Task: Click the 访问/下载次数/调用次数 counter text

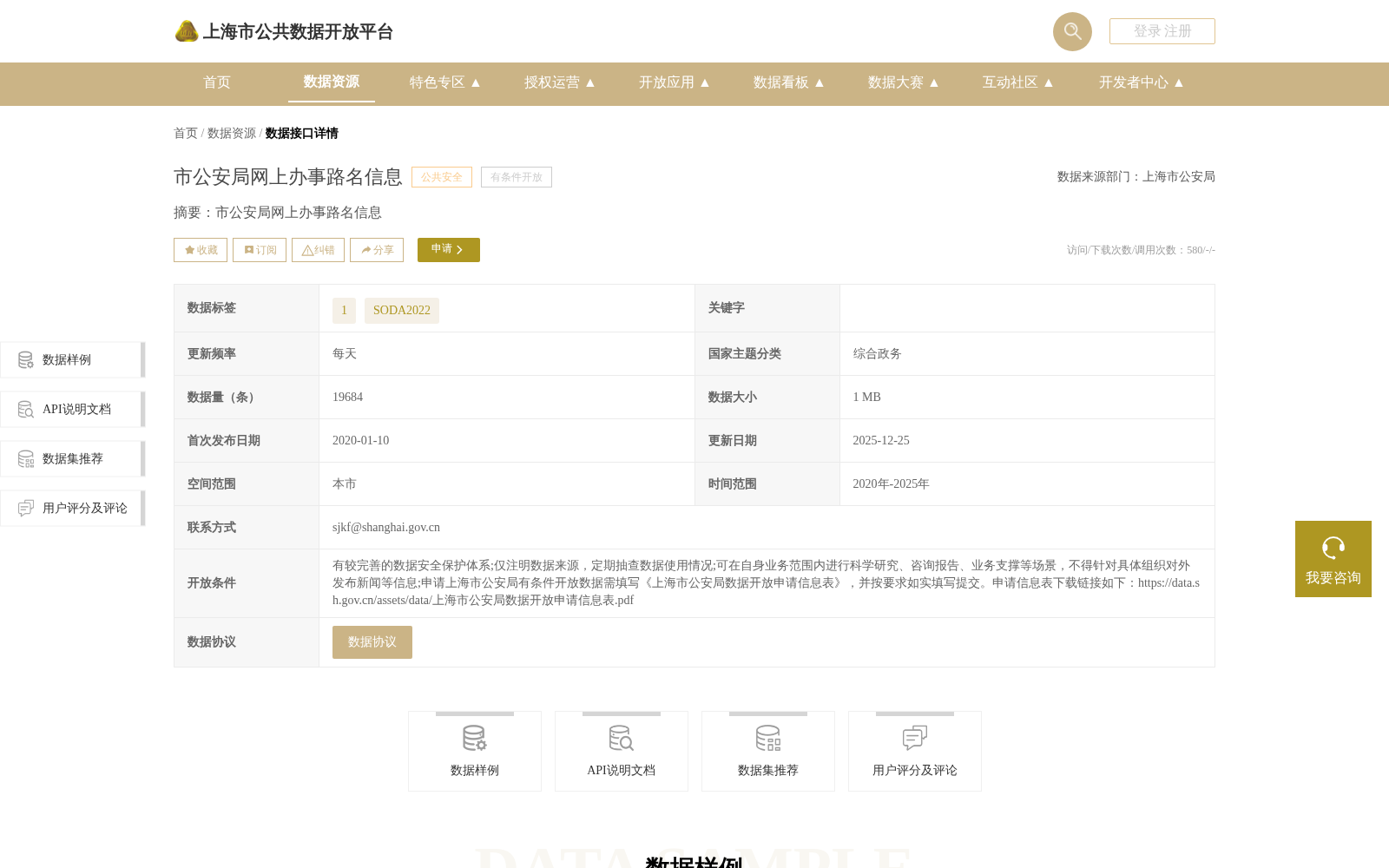Action: coord(1141,250)
